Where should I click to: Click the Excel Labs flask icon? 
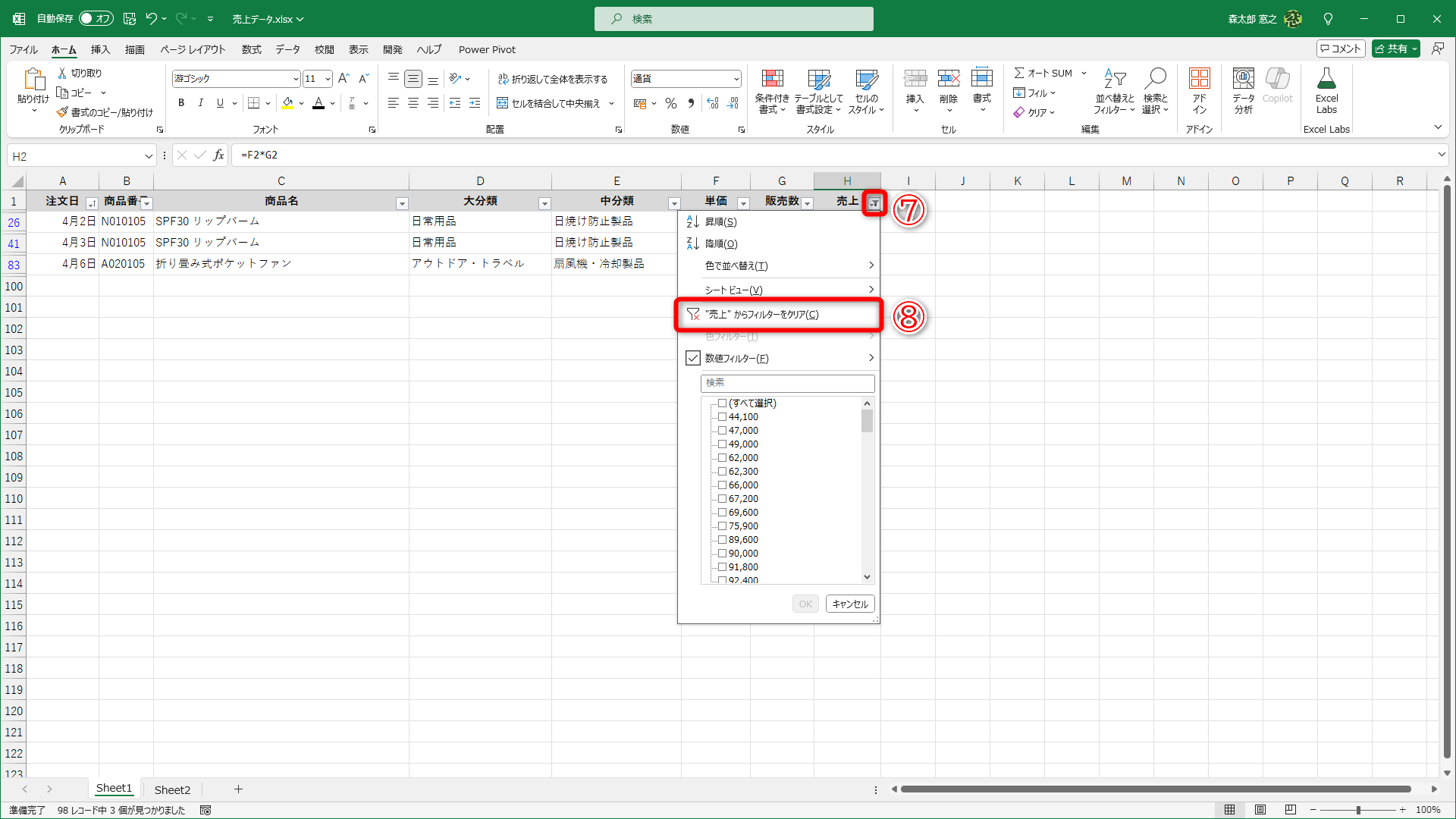[1326, 79]
